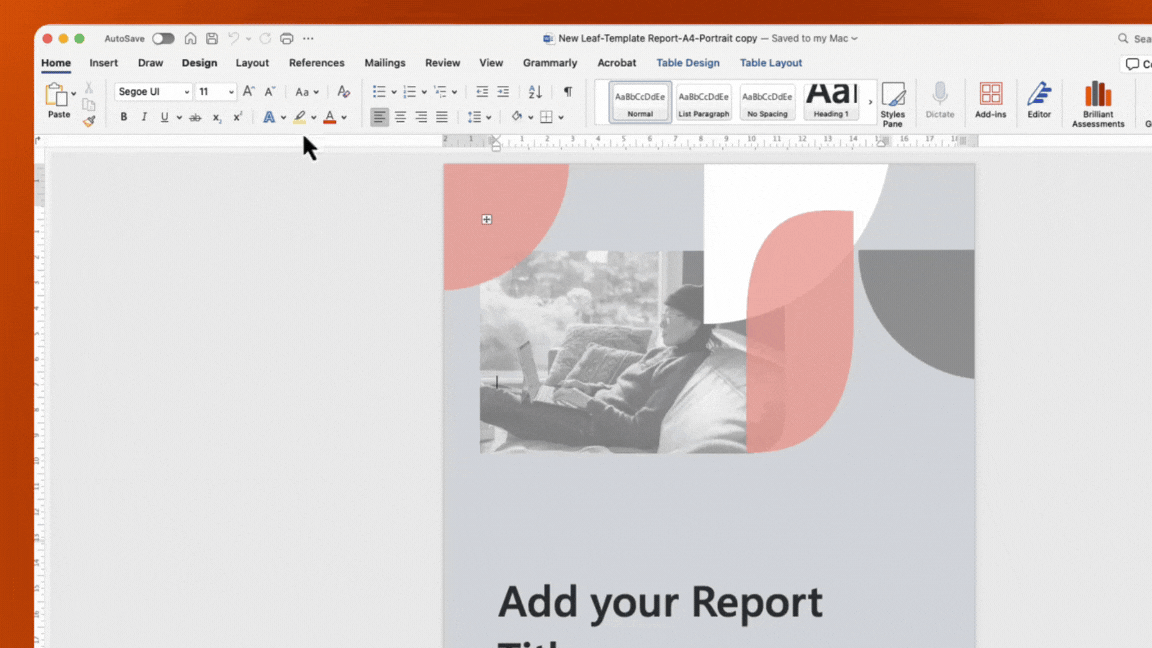The width and height of the screenshot is (1152, 648).
Task: Open the References tab
Action: [316, 63]
